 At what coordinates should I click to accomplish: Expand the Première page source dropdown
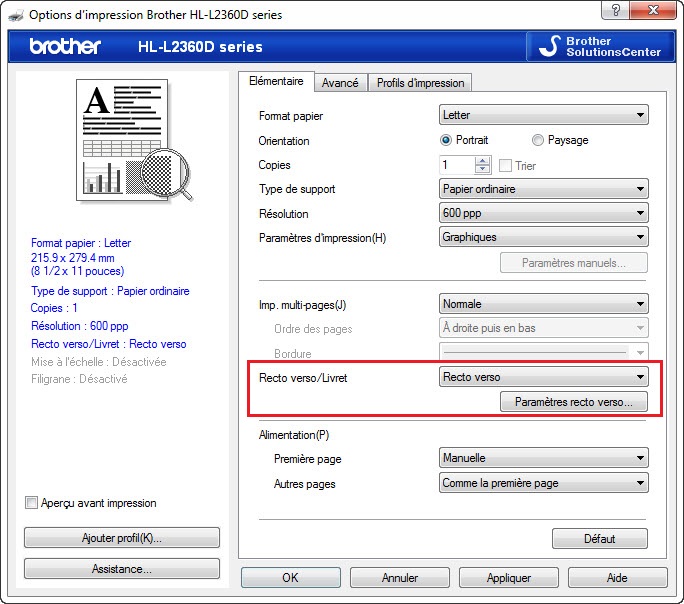pos(544,458)
